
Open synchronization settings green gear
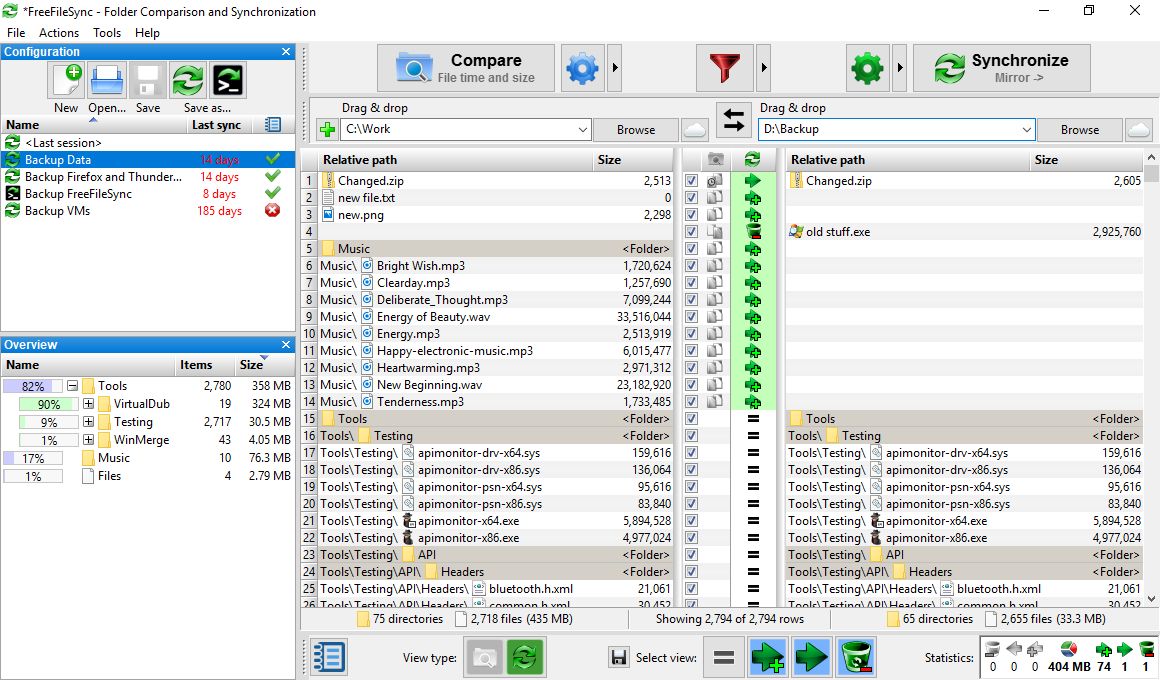click(867, 68)
